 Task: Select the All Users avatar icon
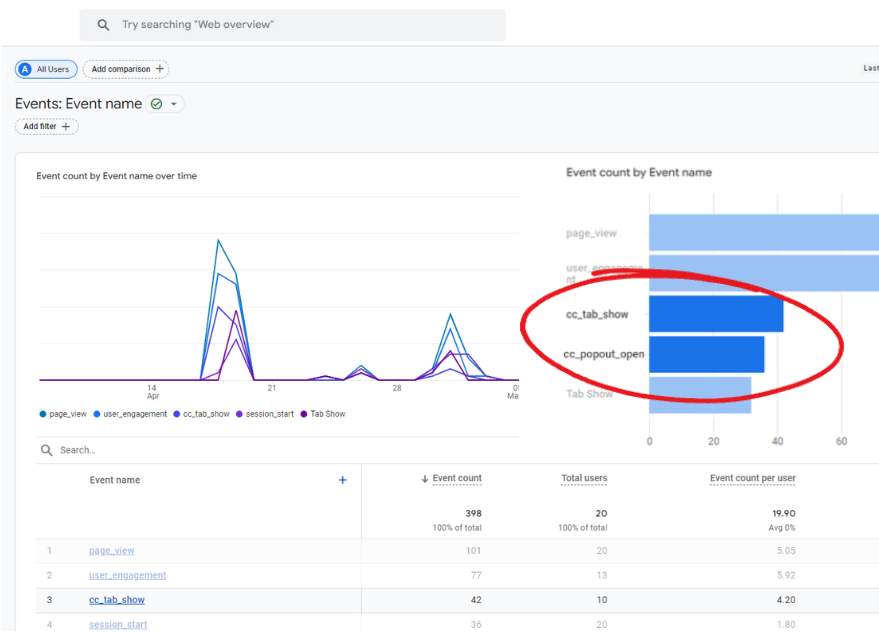24,69
